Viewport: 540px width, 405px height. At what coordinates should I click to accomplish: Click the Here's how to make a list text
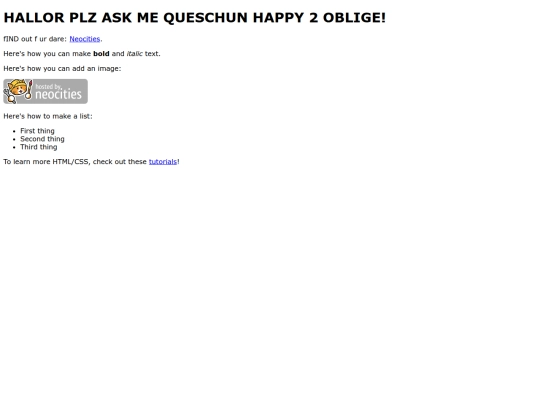(x=48, y=116)
